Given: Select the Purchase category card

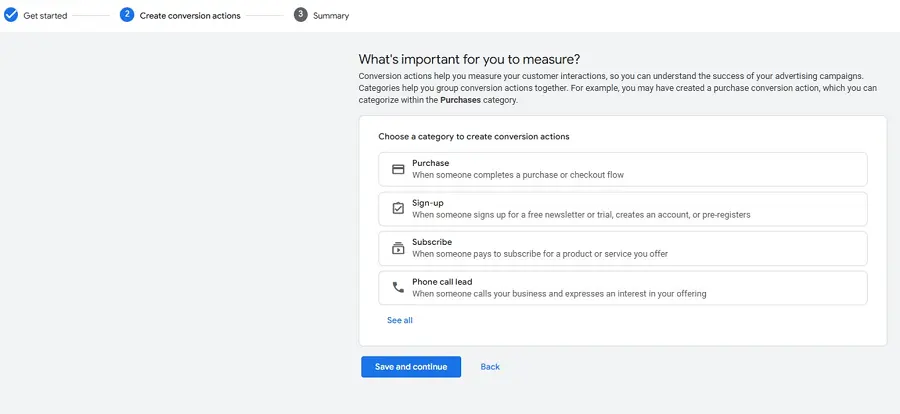Looking at the screenshot, I should 623,169.
